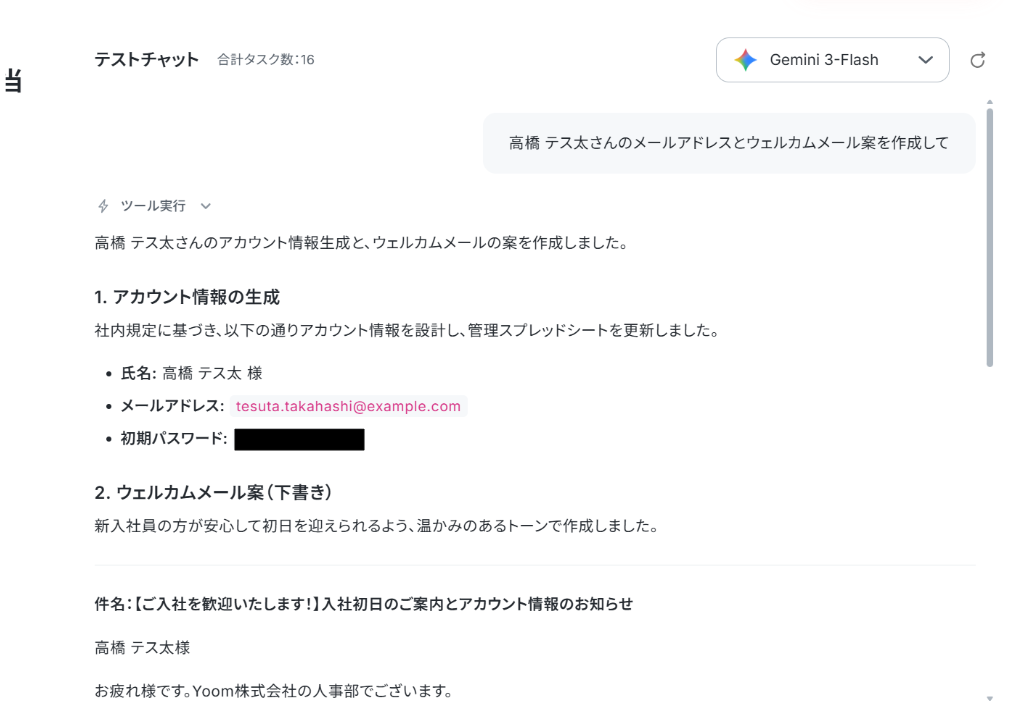This screenshot has width=1023, height=716.
Task: Click the partially visible 当 heading at left edge
Action: (x=13, y=81)
